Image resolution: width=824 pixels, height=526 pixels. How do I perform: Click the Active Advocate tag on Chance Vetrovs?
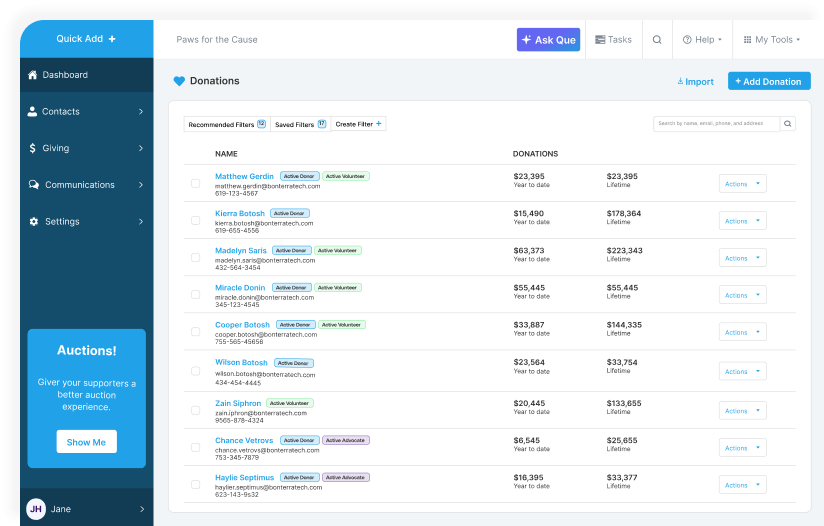pos(346,440)
